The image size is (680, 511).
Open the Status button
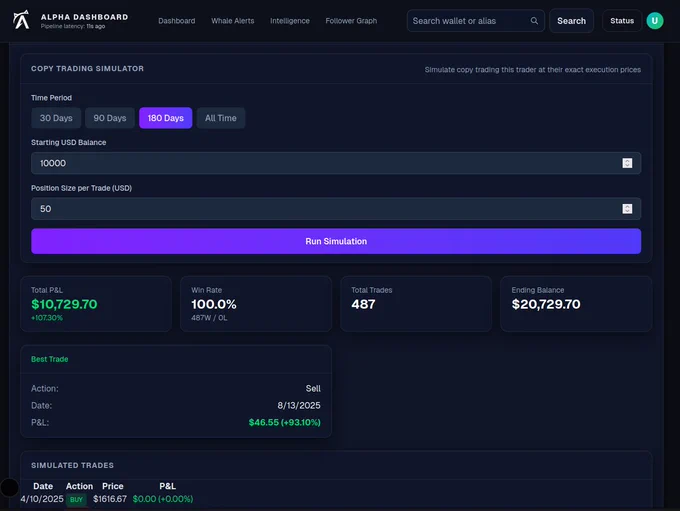(622, 21)
